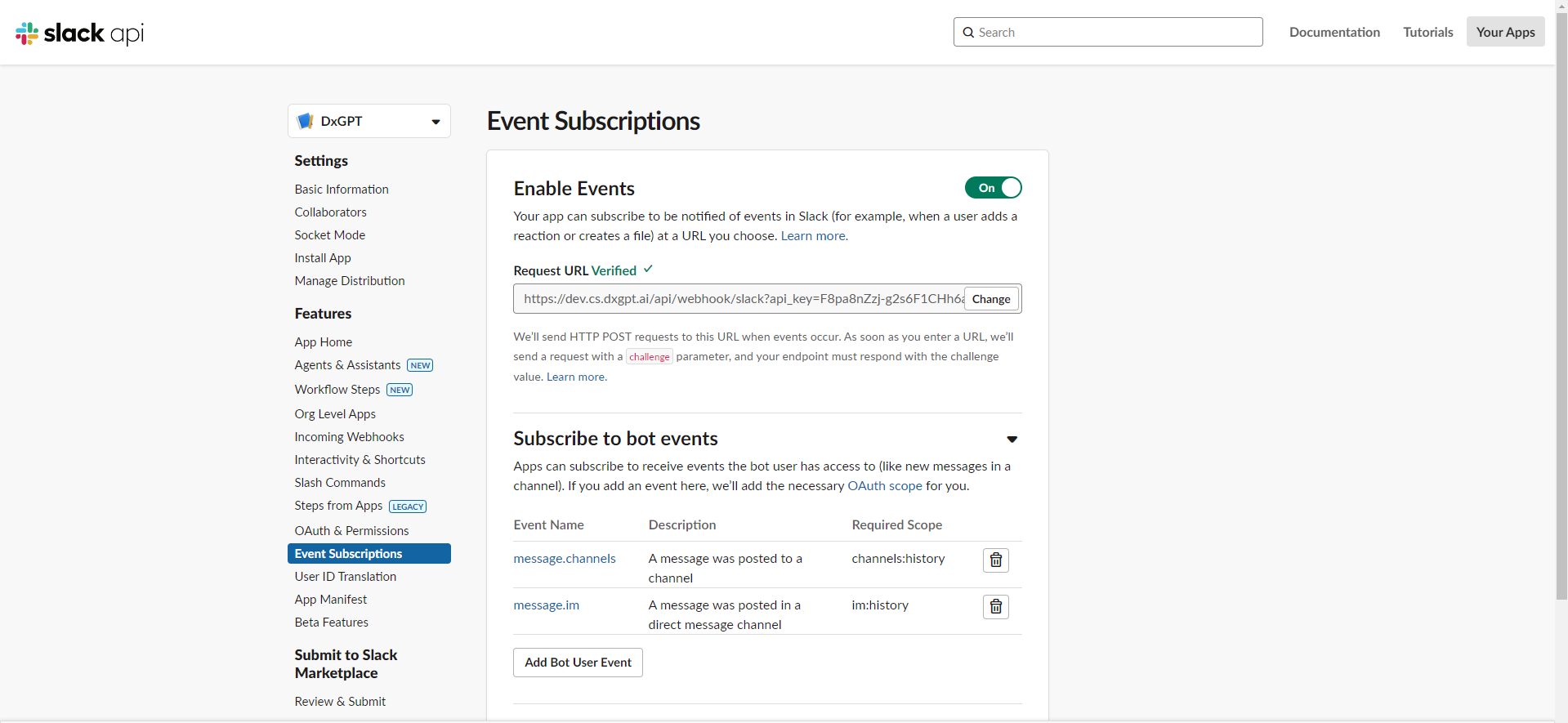Open Agents & Assistants feature
Viewport: 1568px width, 723px height.
point(348,365)
